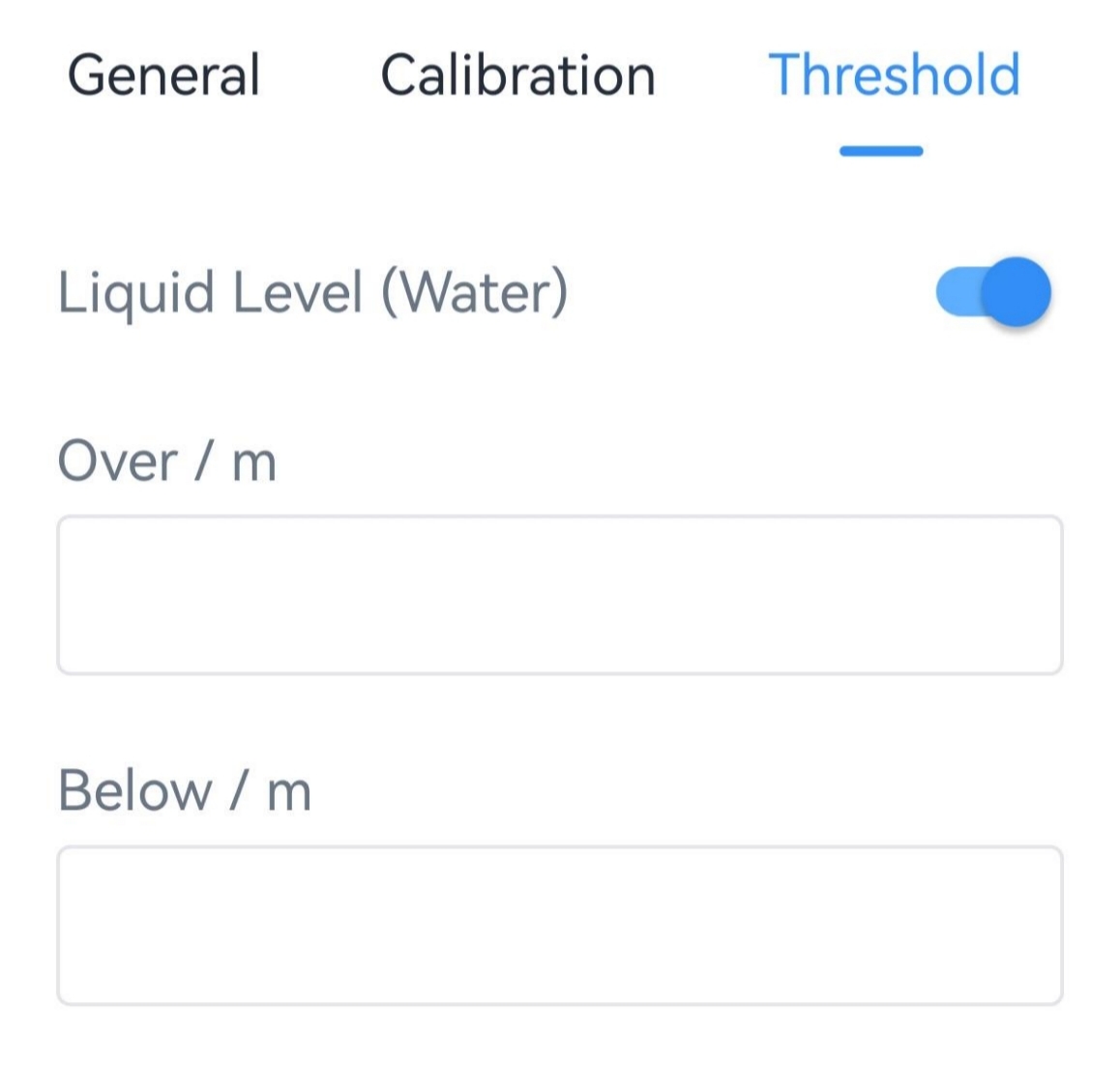The image size is (1120, 1067).
Task: Click the blue underline beneath Threshold
Action: coord(881,151)
